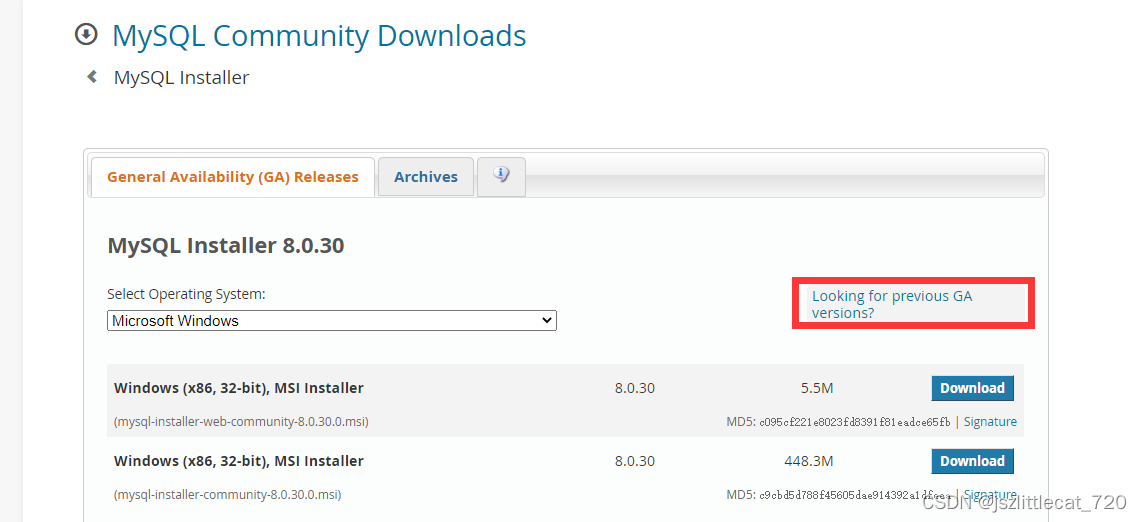Click the MySQL Installer 8.0.30 heading

coord(226,245)
